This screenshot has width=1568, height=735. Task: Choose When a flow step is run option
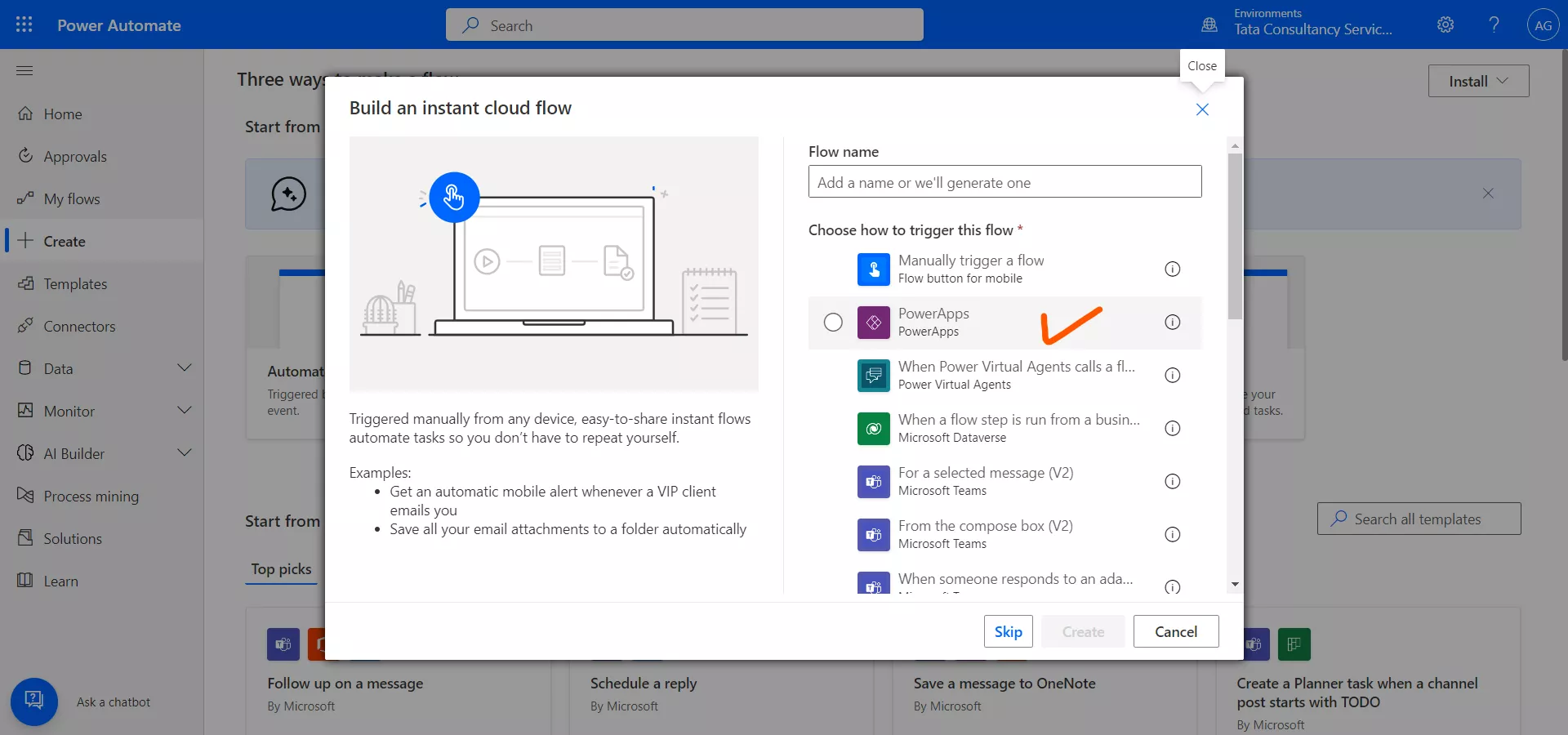point(1004,429)
